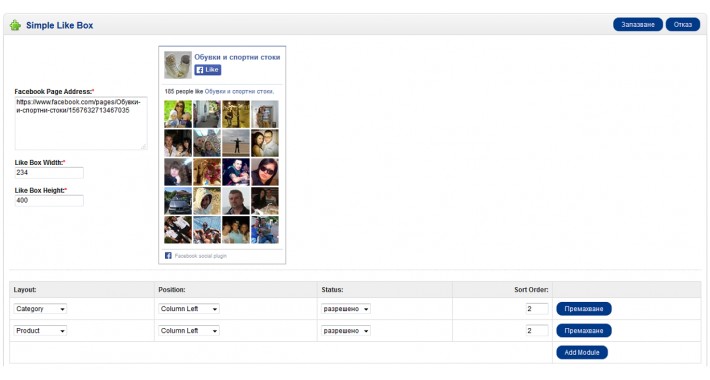Click the fan photo of woman wearing sunglasses
710x380 pixels.
pyautogui.click(x=265, y=172)
